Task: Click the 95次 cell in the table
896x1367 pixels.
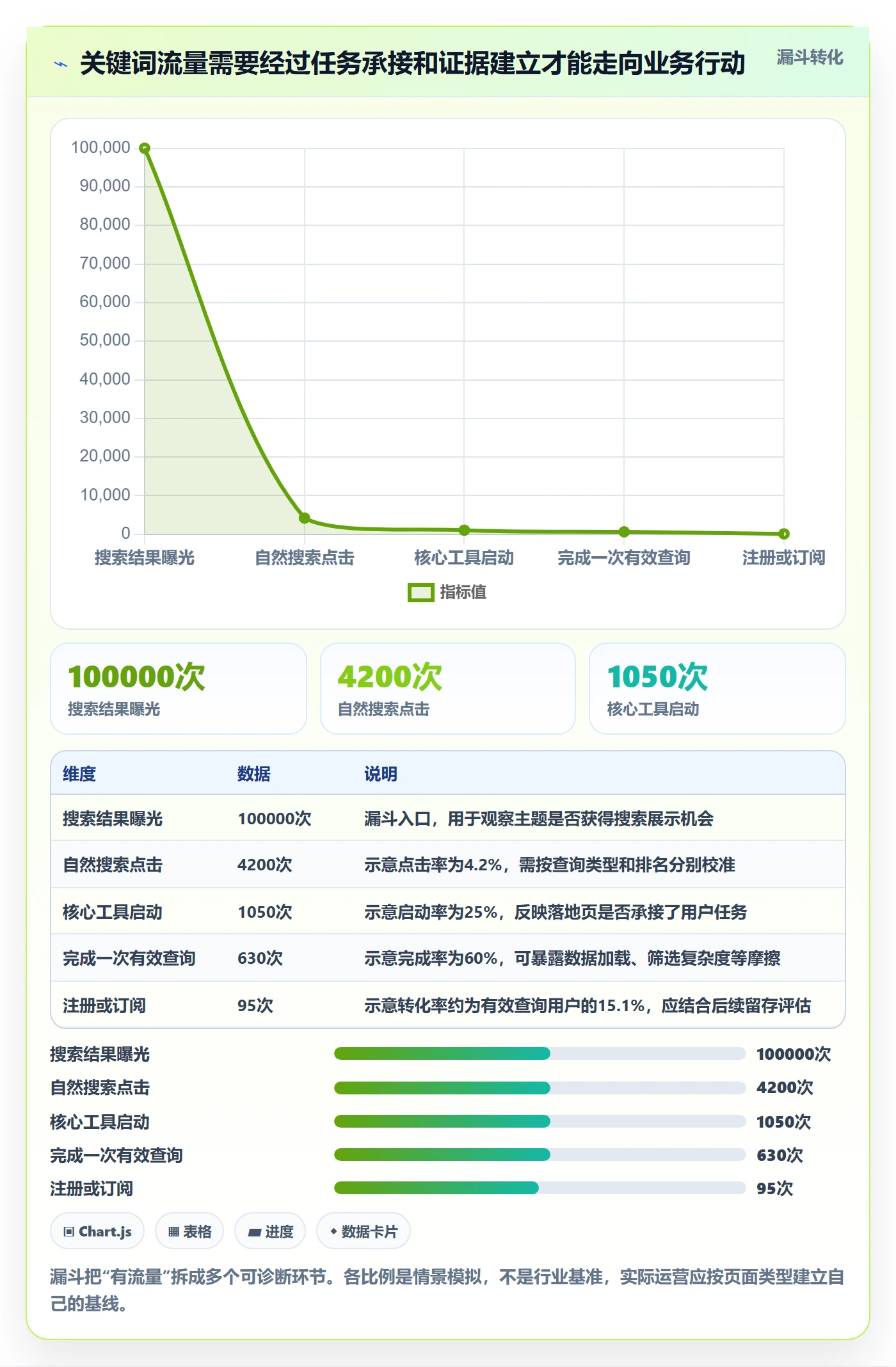Action: pyautogui.click(x=255, y=1005)
